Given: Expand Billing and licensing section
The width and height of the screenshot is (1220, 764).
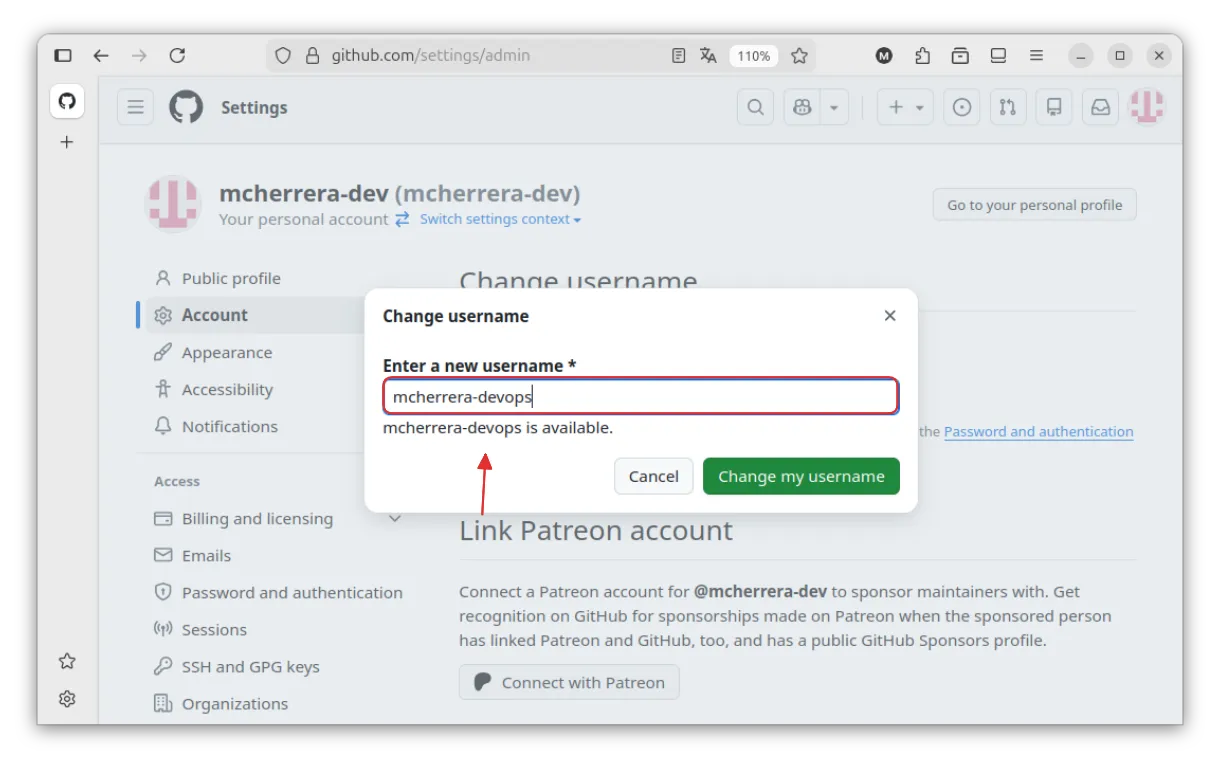Looking at the screenshot, I should tap(395, 518).
